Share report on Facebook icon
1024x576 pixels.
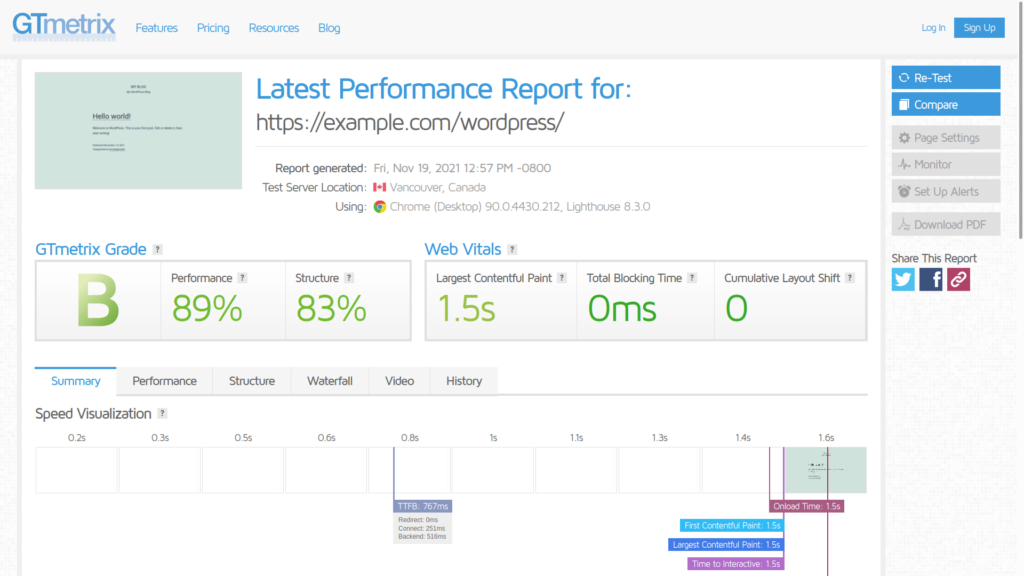tap(931, 280)
